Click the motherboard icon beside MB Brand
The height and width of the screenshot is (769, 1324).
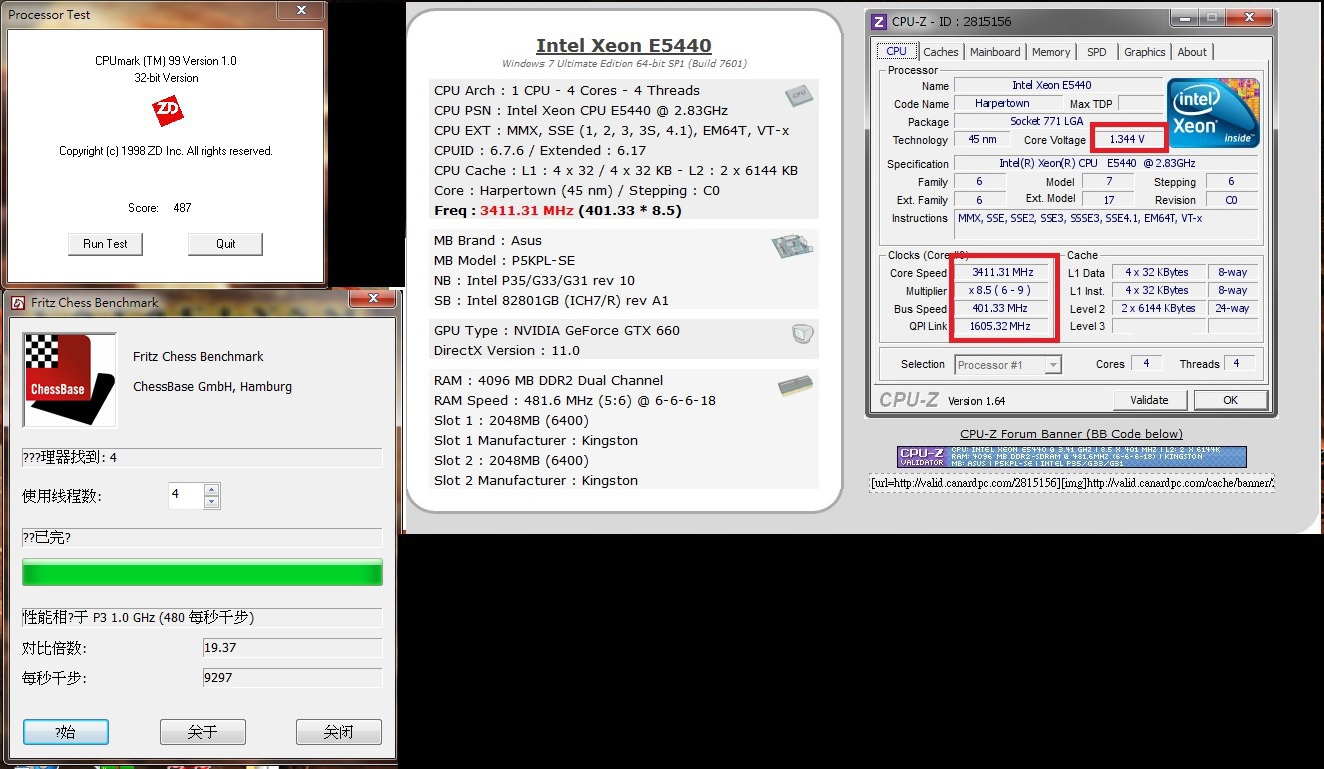tap(791, 246)
